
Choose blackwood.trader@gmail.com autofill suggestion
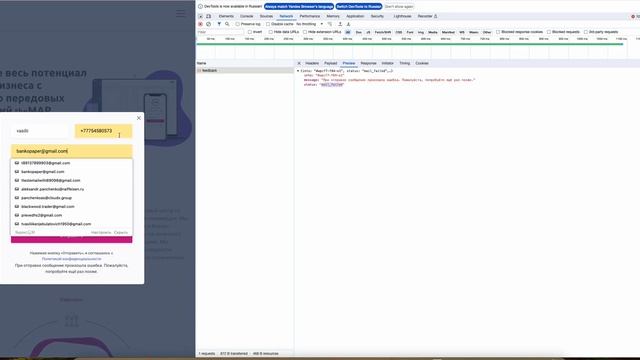[x=72, y=207]
